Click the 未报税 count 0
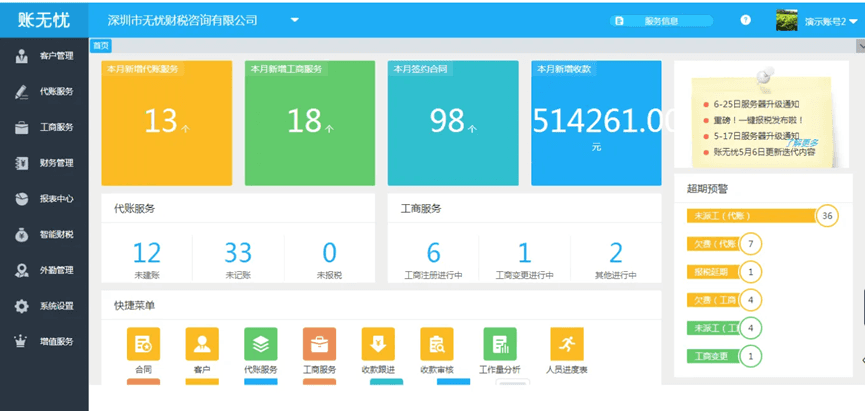Viewport: 865px width, 411px height. point(329,253)
